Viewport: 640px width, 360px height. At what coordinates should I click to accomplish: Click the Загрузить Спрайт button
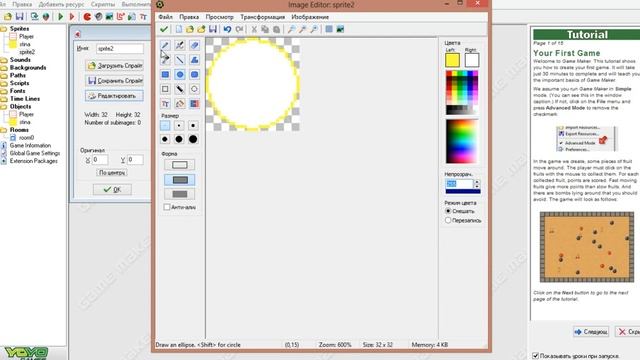tap(115, 65)
